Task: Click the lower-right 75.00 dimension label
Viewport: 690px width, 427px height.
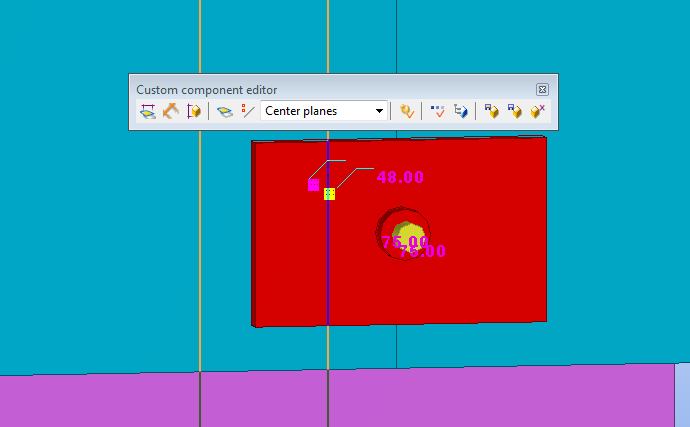Action: click(x=422, y=251)
